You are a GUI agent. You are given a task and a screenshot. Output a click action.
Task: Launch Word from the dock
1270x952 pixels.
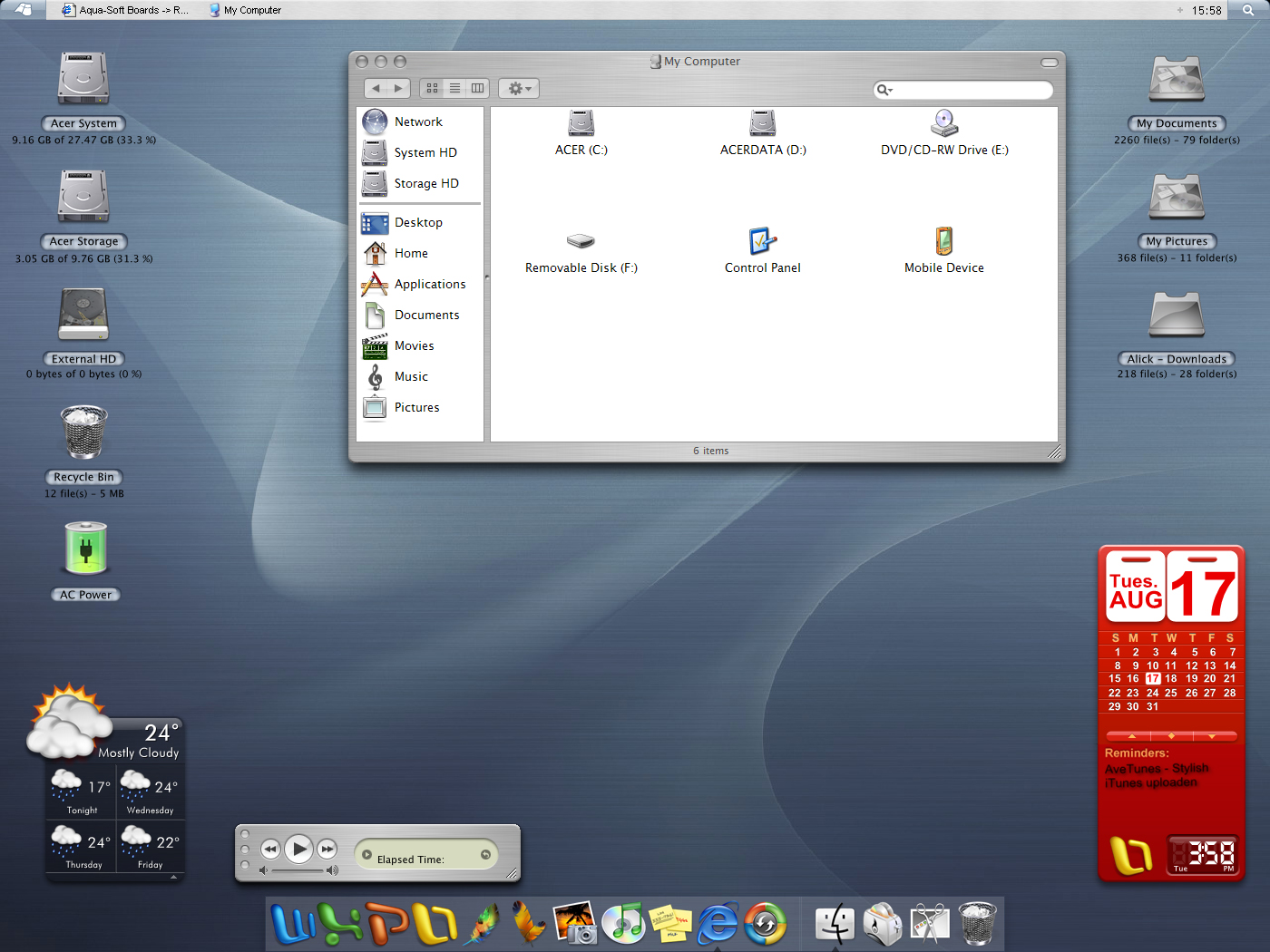(x=293, y=924)
